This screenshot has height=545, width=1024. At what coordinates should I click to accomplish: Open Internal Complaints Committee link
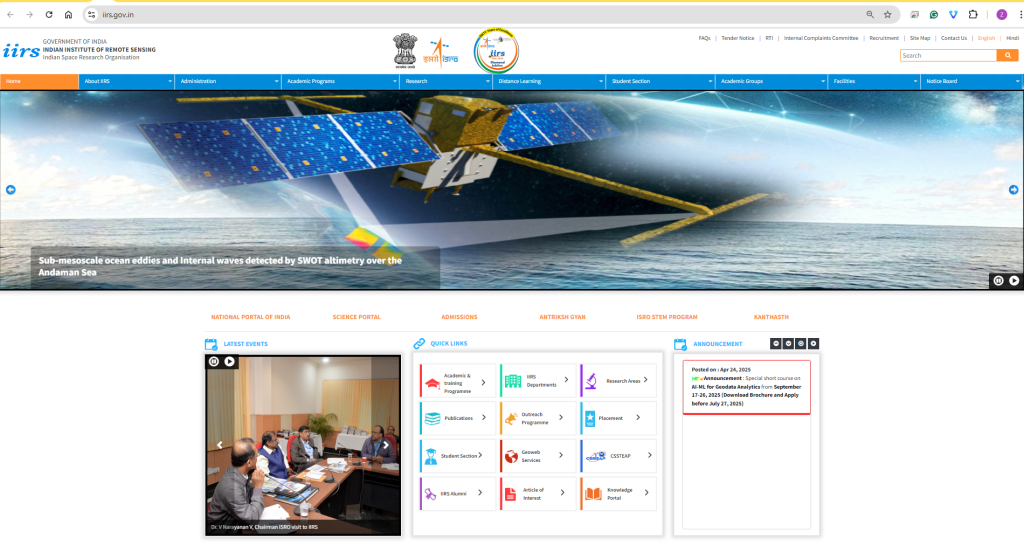point(821,39)
